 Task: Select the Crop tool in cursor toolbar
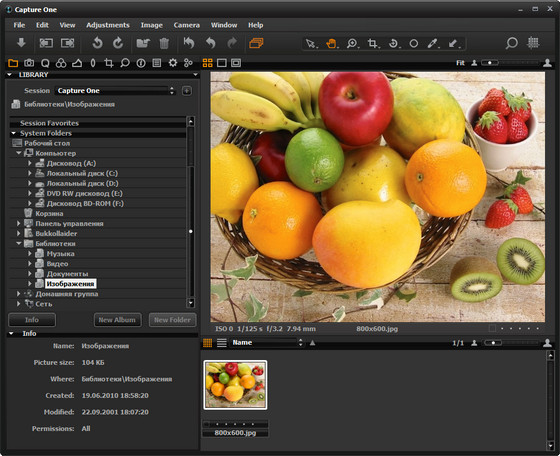point(373,44)
